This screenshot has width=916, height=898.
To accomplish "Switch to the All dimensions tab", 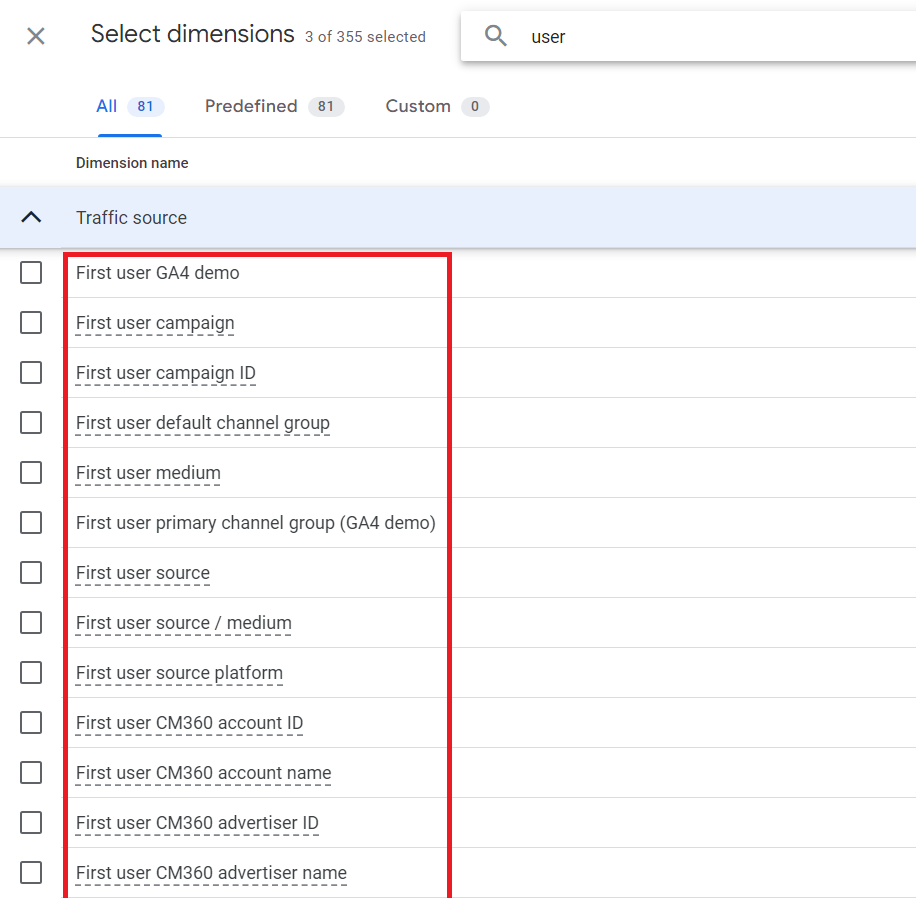I will click(x=106, y=106).
